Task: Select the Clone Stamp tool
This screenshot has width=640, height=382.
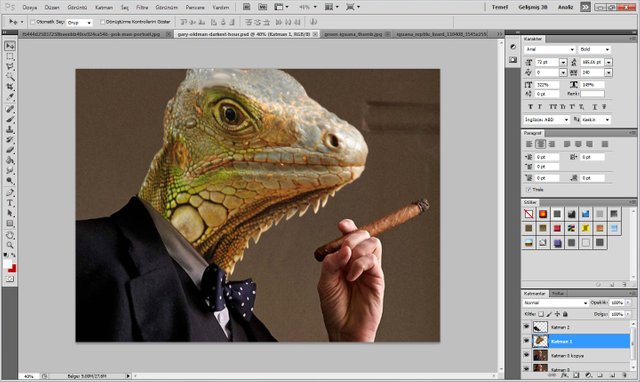Action: pyautogui.click(x=10, y=129)
